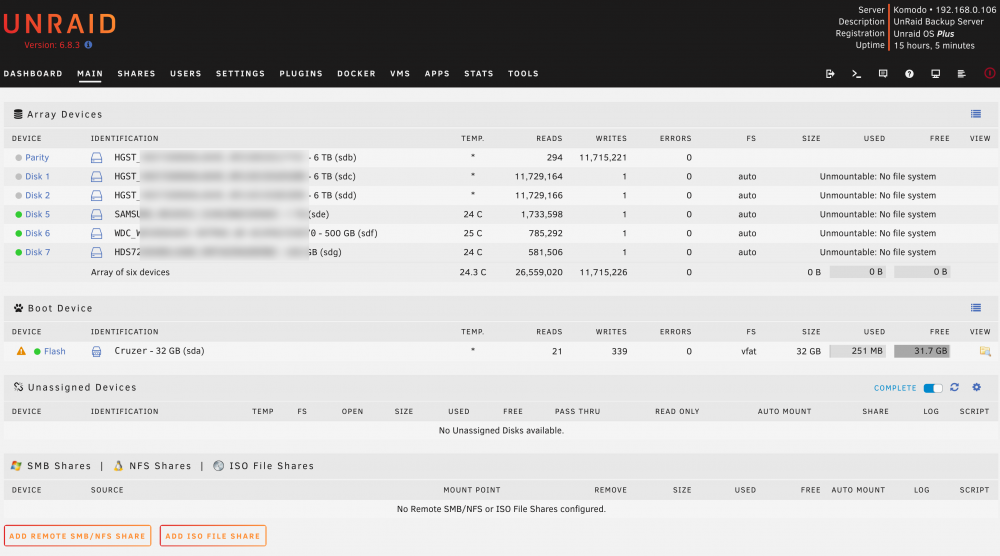
Task: Open the Disk 7 link
Action: [x=38, y=252]
